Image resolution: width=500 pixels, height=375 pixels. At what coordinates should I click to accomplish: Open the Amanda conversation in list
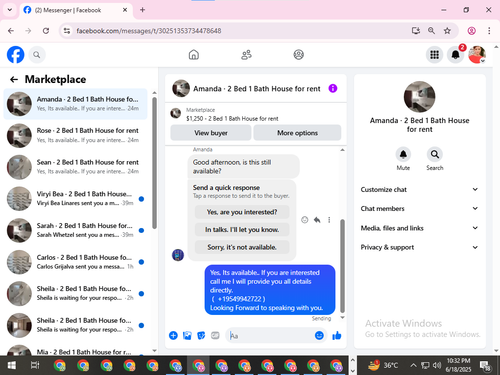[75, 104]
